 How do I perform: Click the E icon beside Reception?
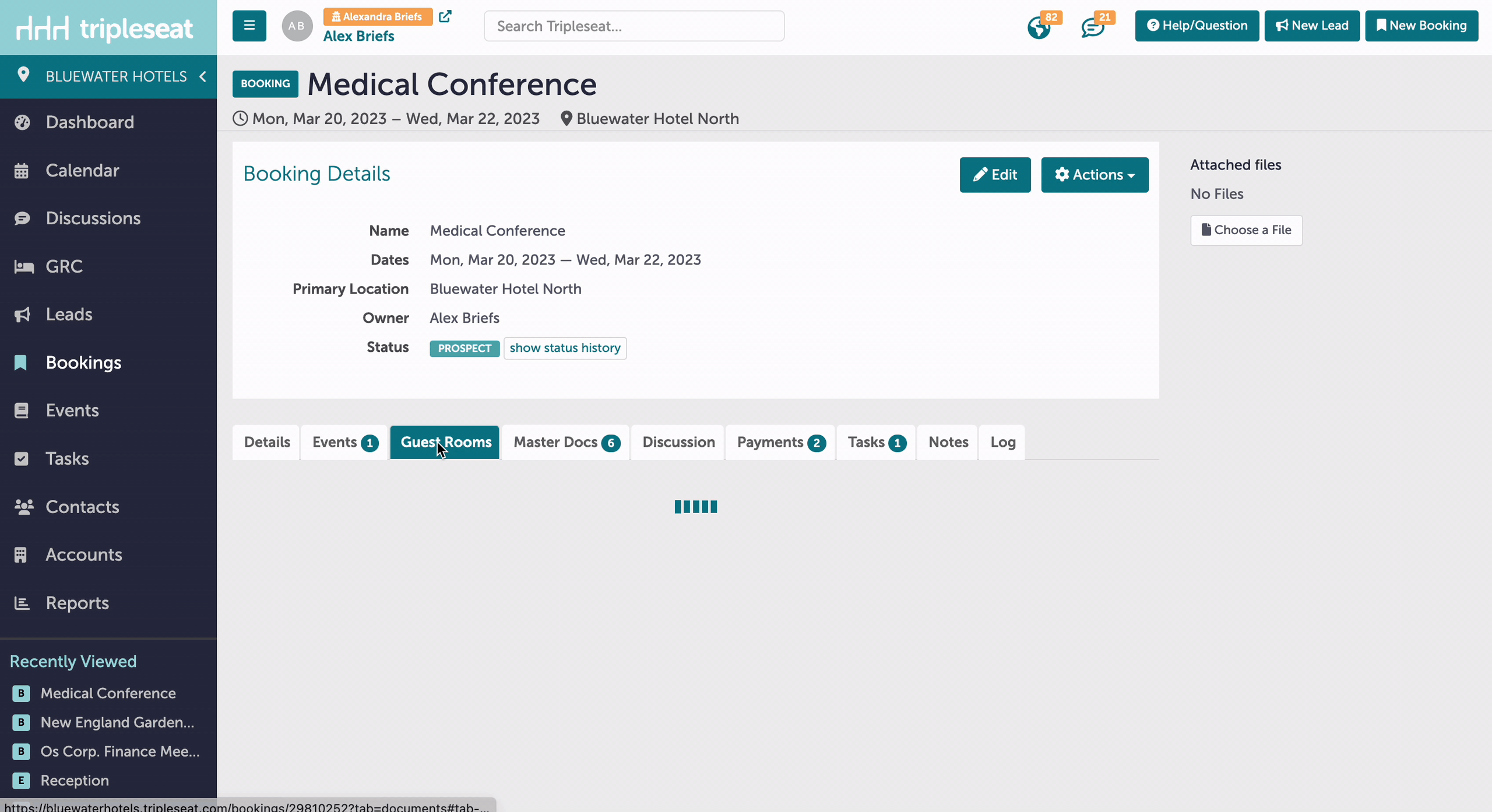tap(21, 781)
